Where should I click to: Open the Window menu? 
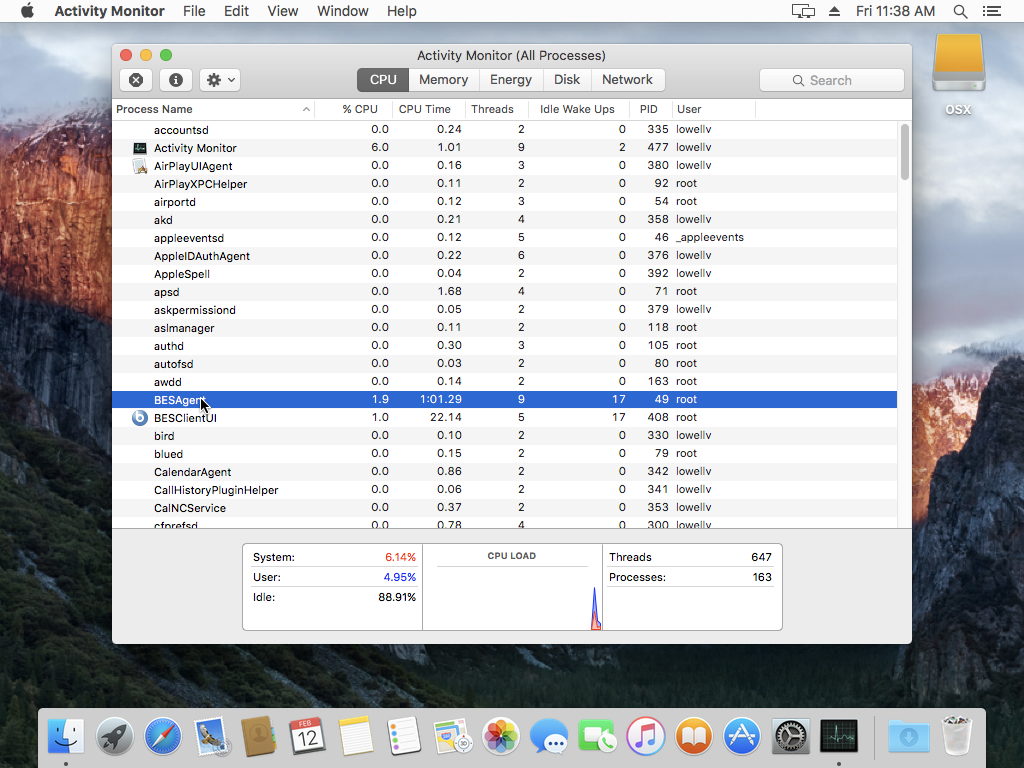(343, 11)
